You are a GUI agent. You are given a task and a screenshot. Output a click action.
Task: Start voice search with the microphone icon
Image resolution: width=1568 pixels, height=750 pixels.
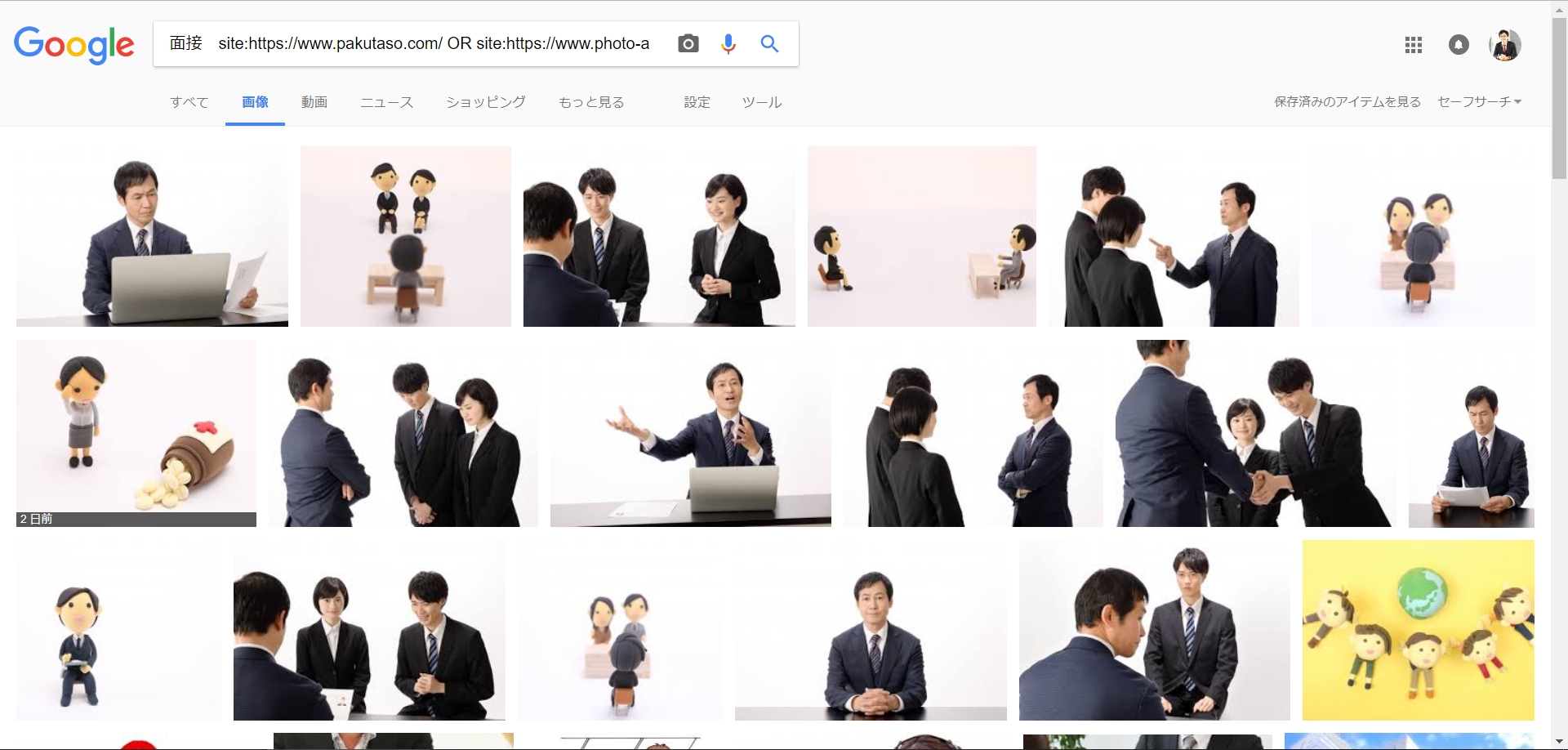(x=728, y=43)
